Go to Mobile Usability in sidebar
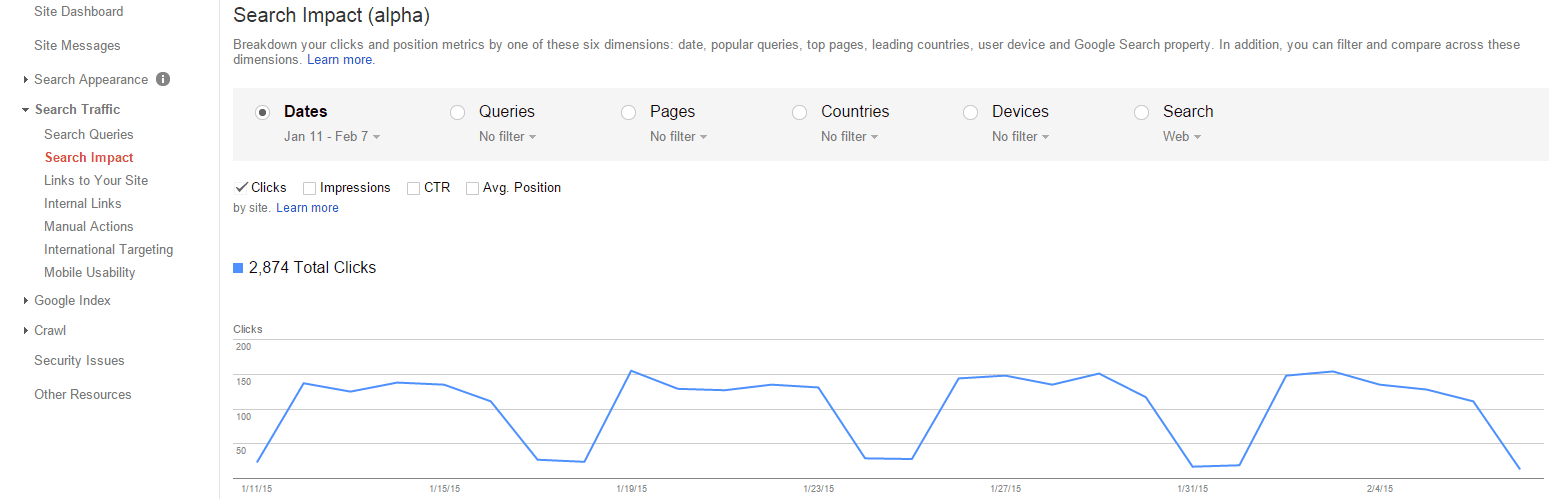The width and height of the screenshot is (1549, 502). (90, 273)
